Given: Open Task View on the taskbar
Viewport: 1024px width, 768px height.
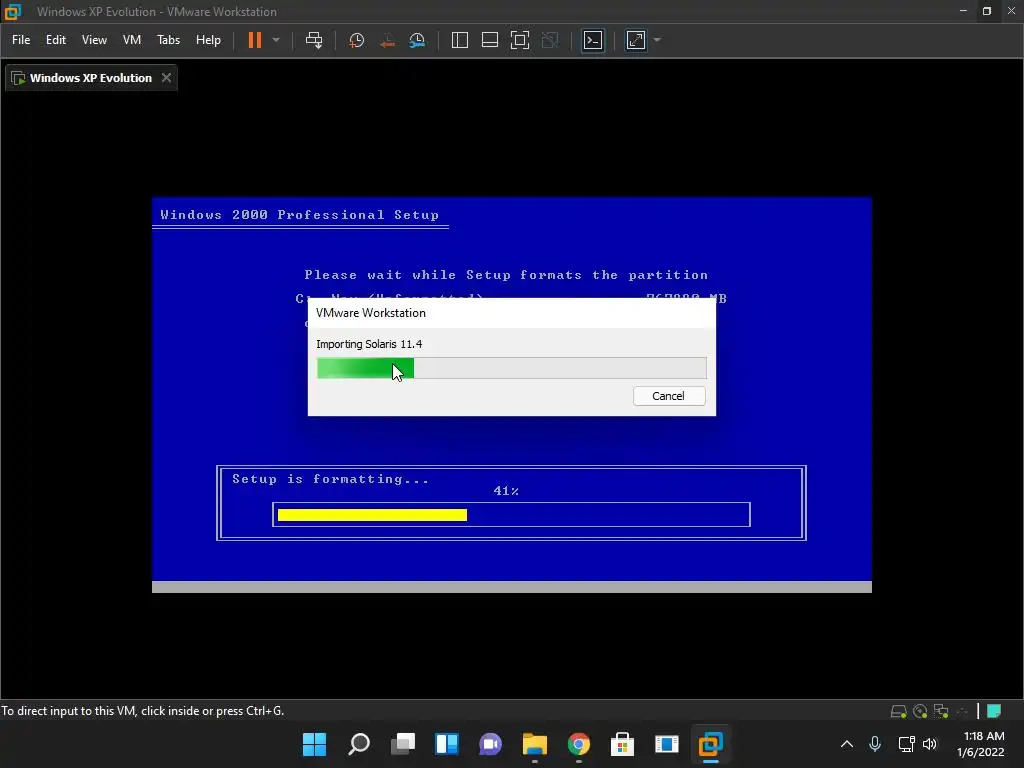Looking at the screenshot, I should [x=403, y=744].
